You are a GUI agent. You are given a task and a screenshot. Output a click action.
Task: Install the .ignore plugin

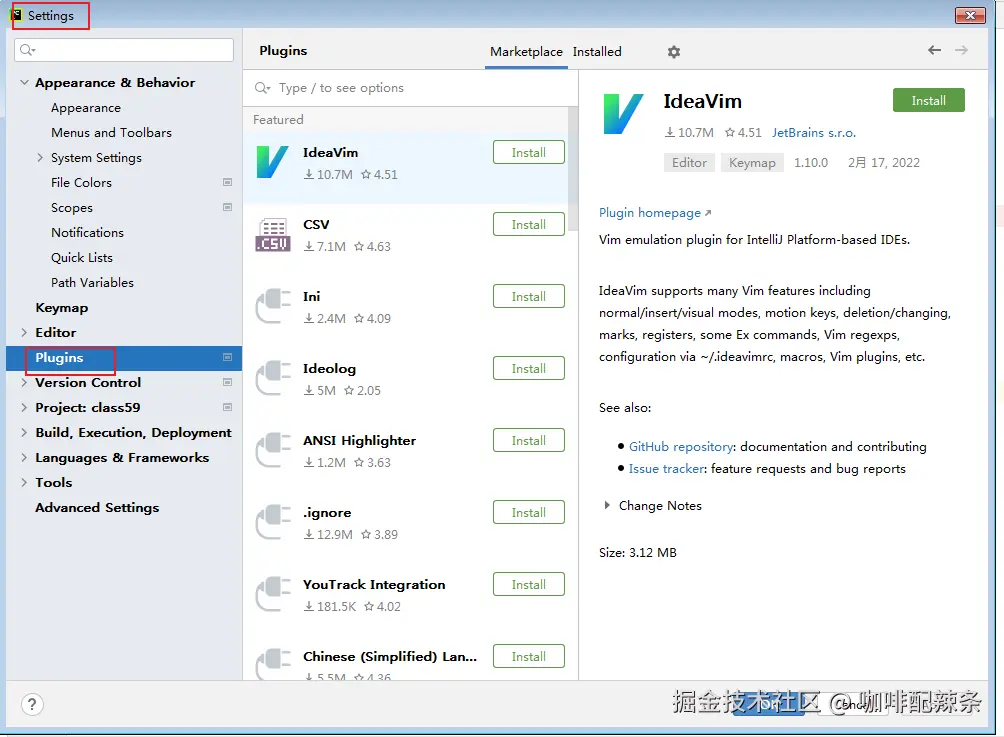click(529, 513)
